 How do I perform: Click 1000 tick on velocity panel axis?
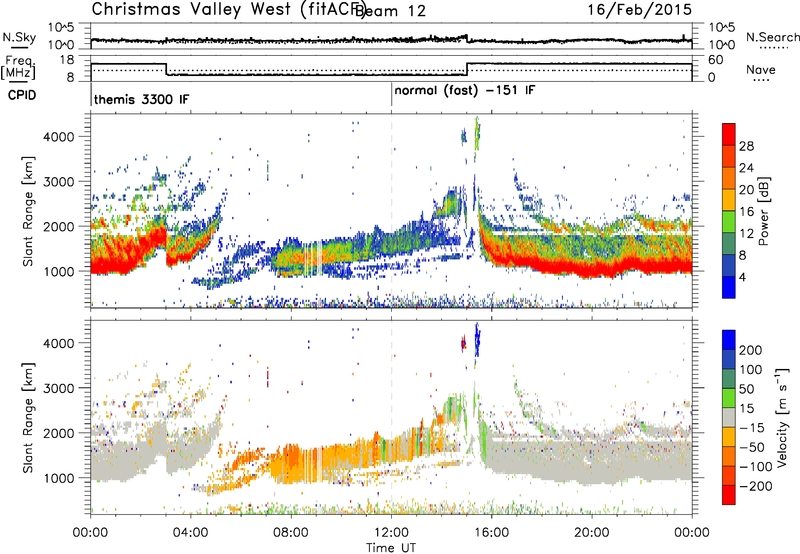click(58, 478)
